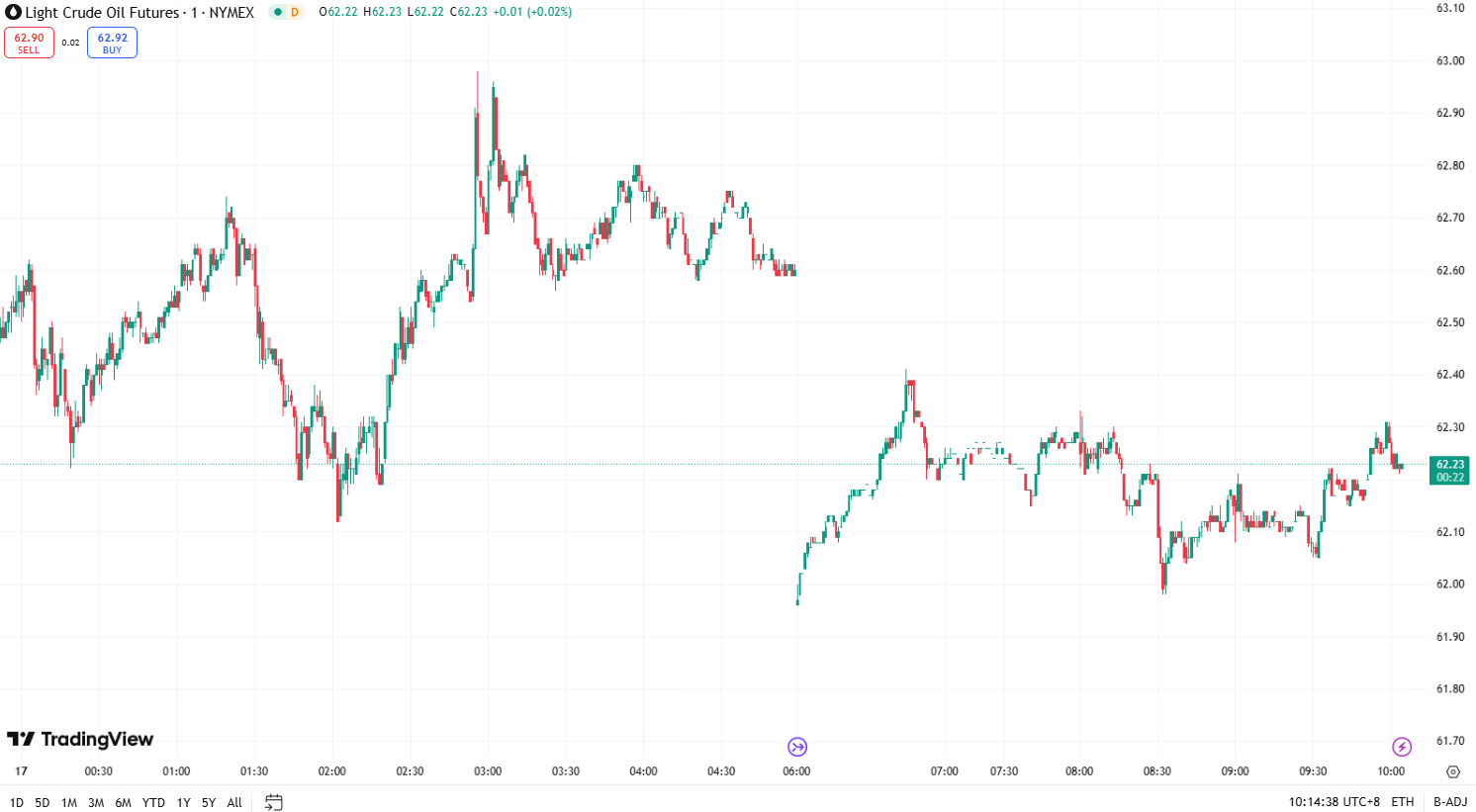Click the Light Crude Oil Futures symbol logo
Screen dimensions: 1476x812
(13, 13)
